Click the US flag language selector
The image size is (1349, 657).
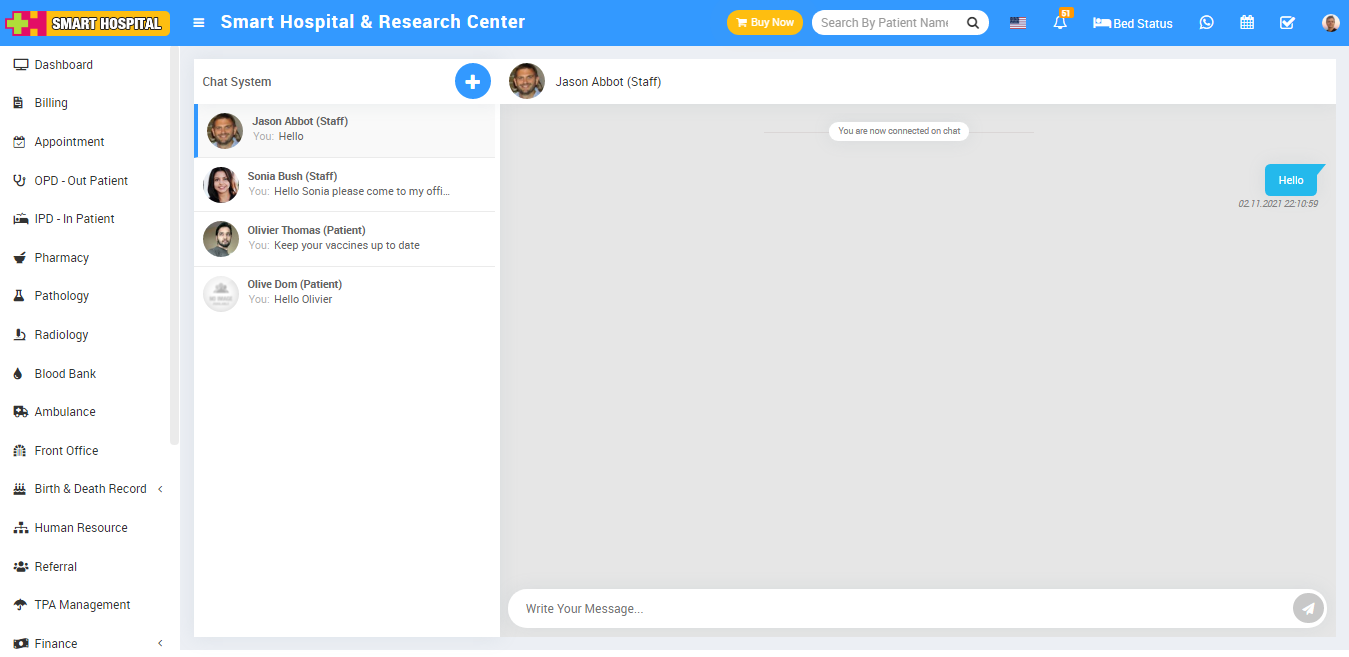point(1018,23)
